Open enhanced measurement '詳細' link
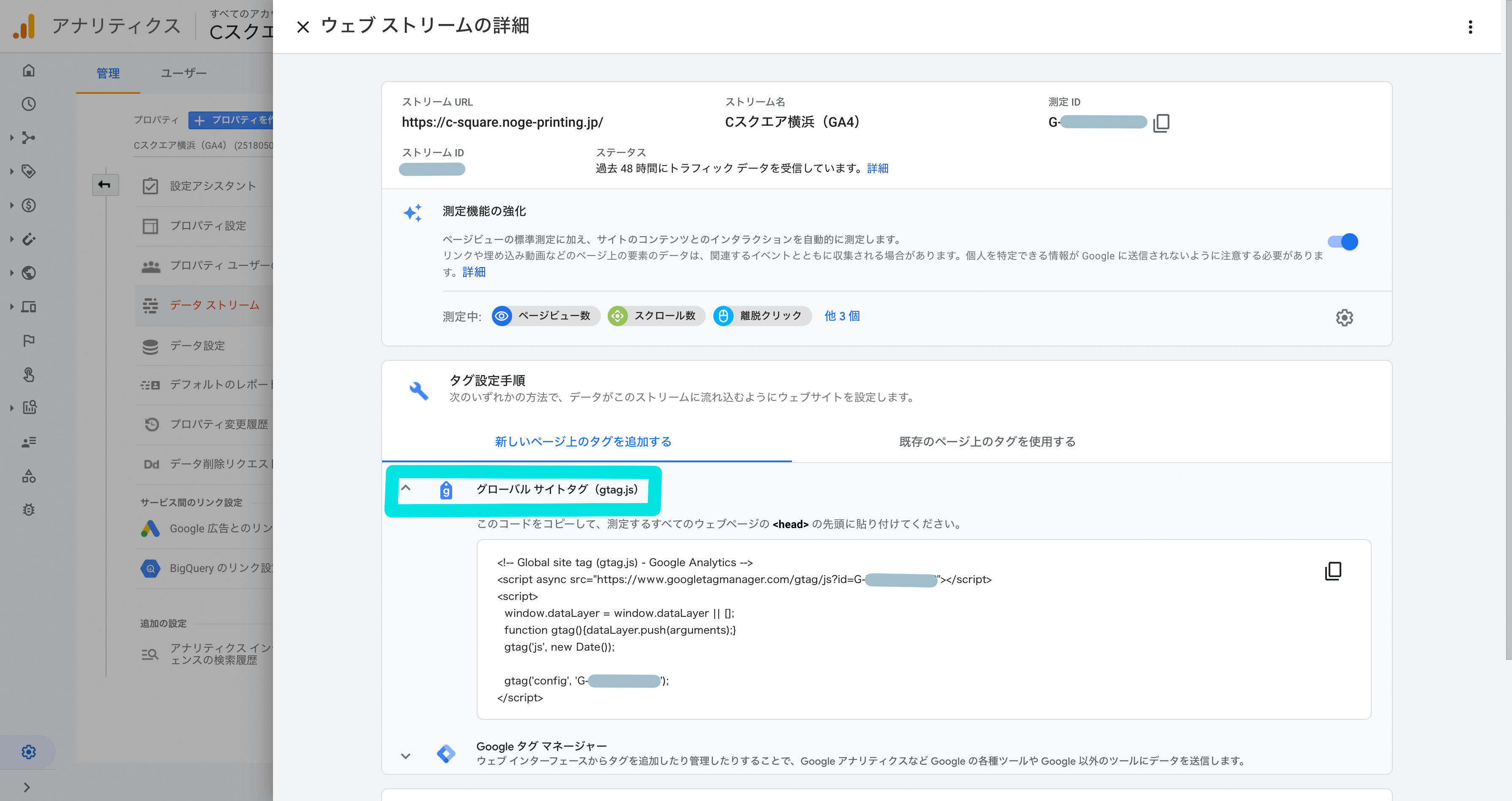This screenshot has width=1512, height=801. 474,272
